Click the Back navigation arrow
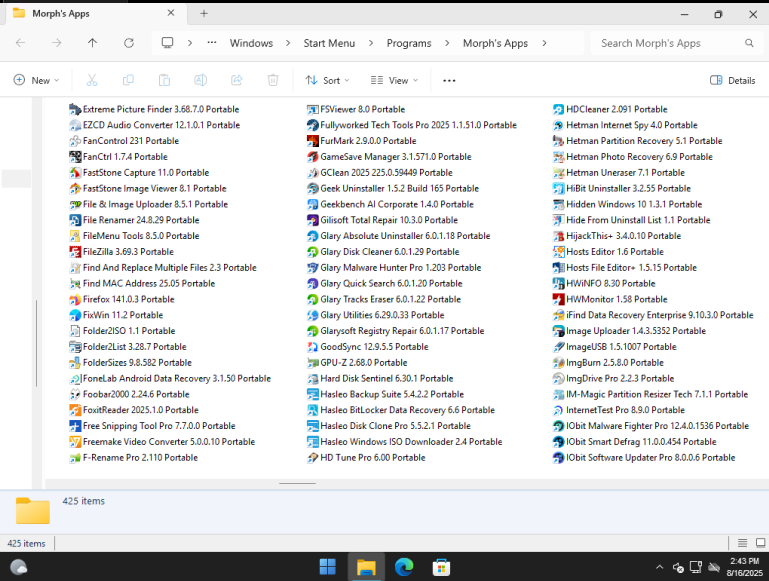Screen dimensions: 769x581 coord(21,43)
